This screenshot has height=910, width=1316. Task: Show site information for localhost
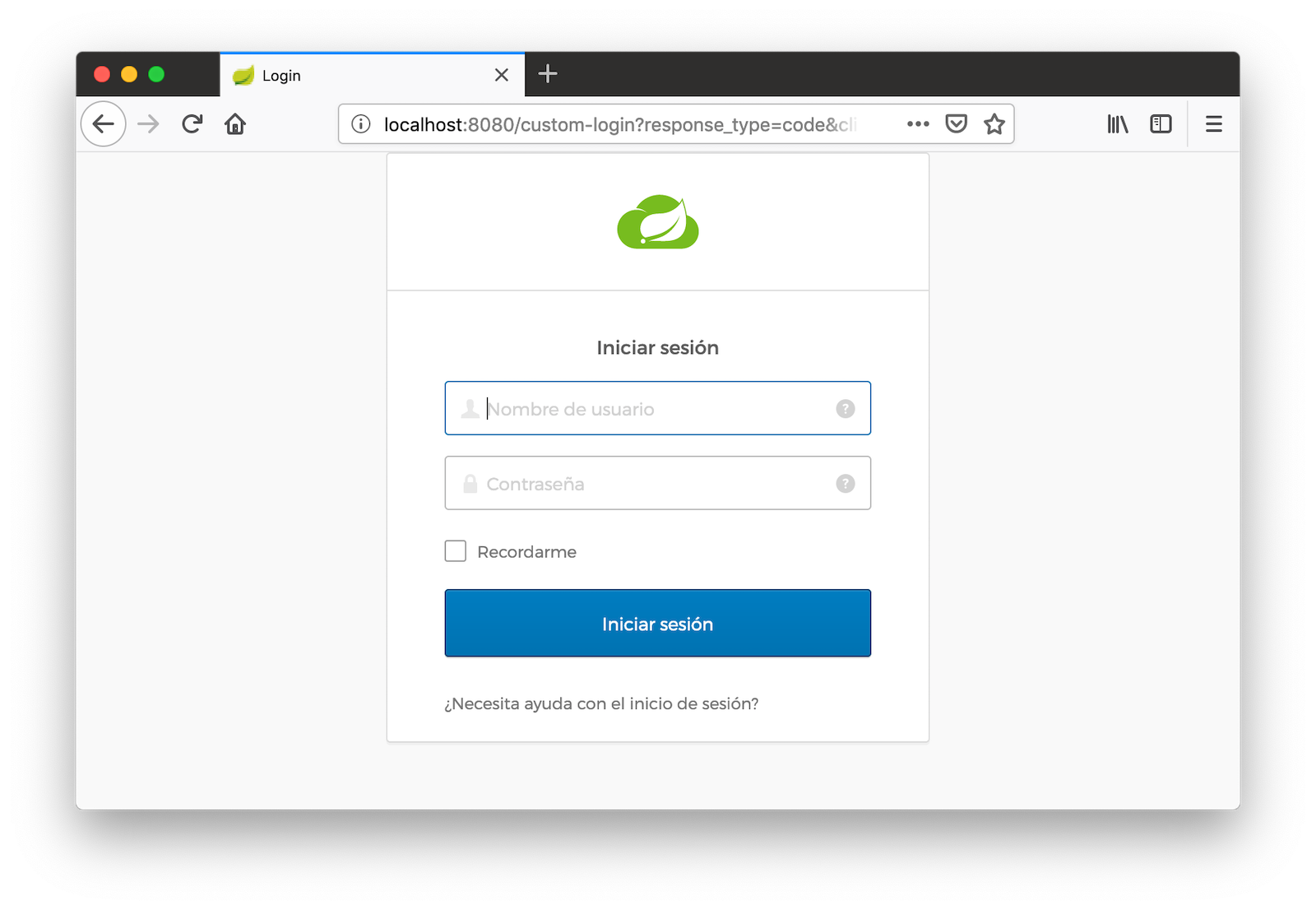point(360,124)
